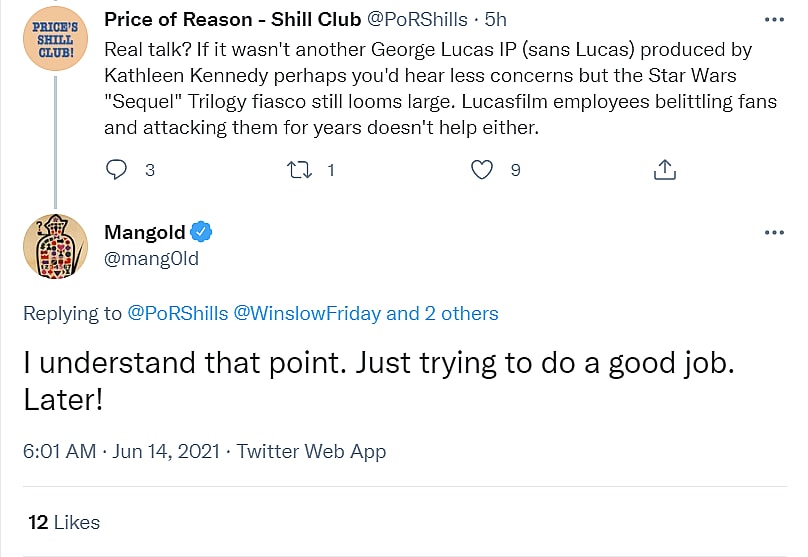View the 12 Likes list
Viewport: 808px width, 557px height.
pos(64,522)
